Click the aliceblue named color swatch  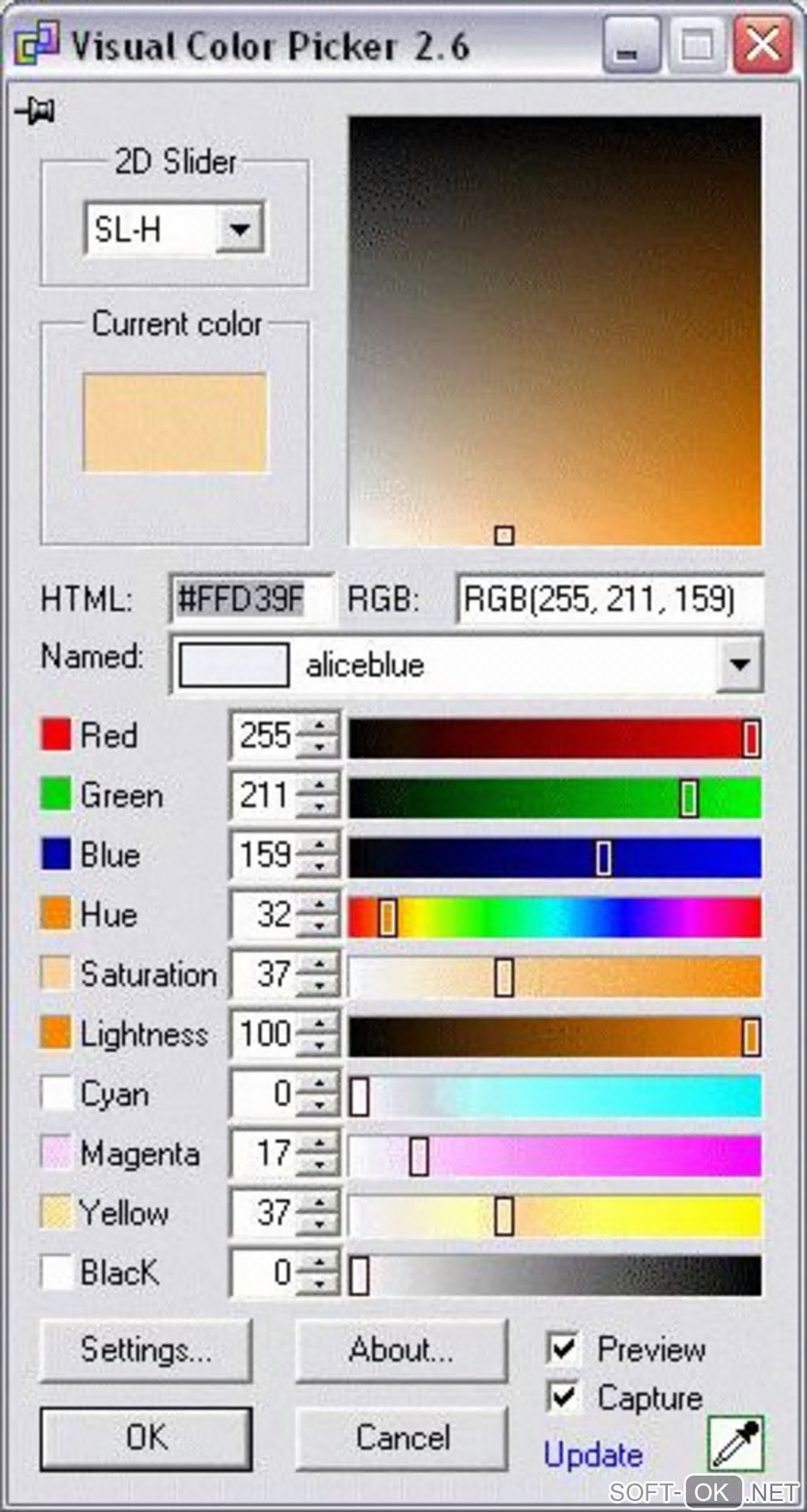coord(233,665)
